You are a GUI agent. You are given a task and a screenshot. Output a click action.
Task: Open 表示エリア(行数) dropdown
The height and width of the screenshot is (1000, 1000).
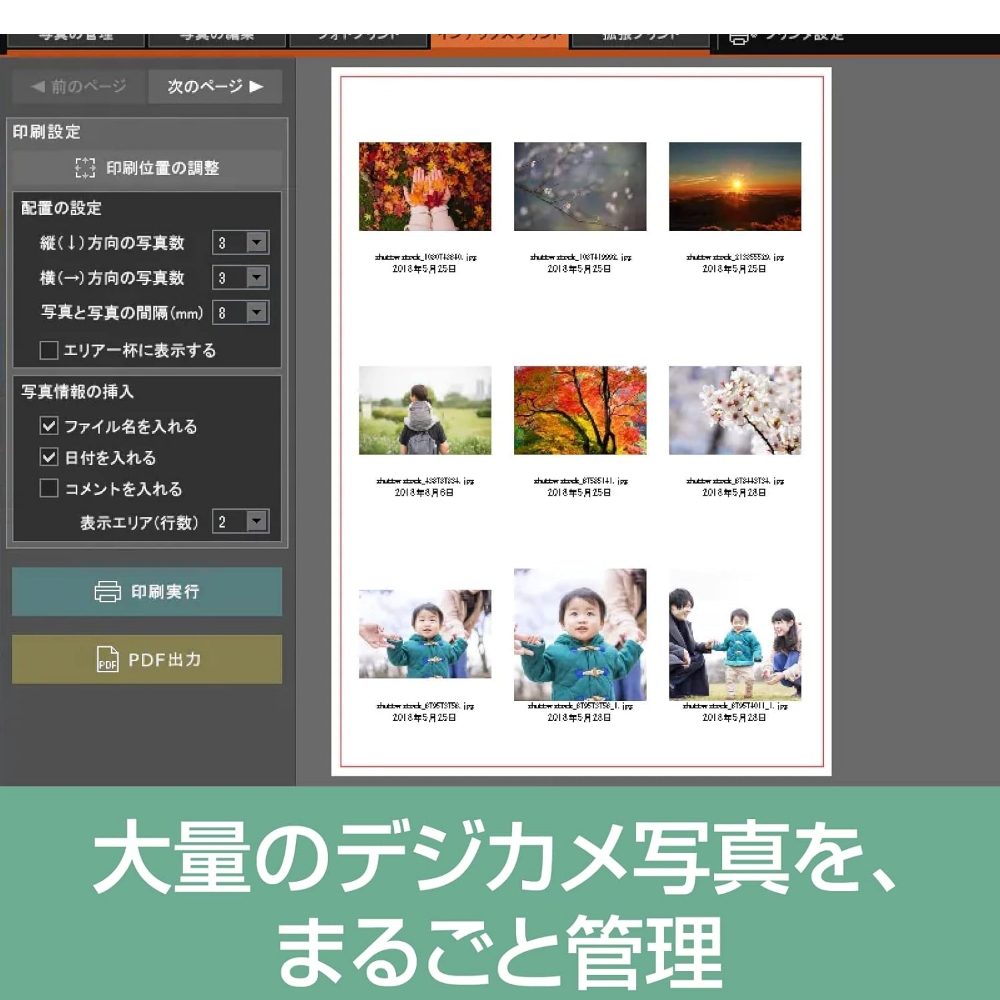tap(257, 522)
